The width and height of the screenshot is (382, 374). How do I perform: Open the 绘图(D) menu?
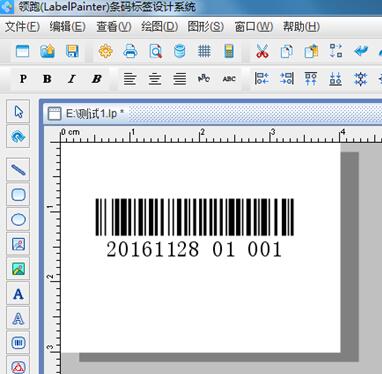click(x=160, y=27)
